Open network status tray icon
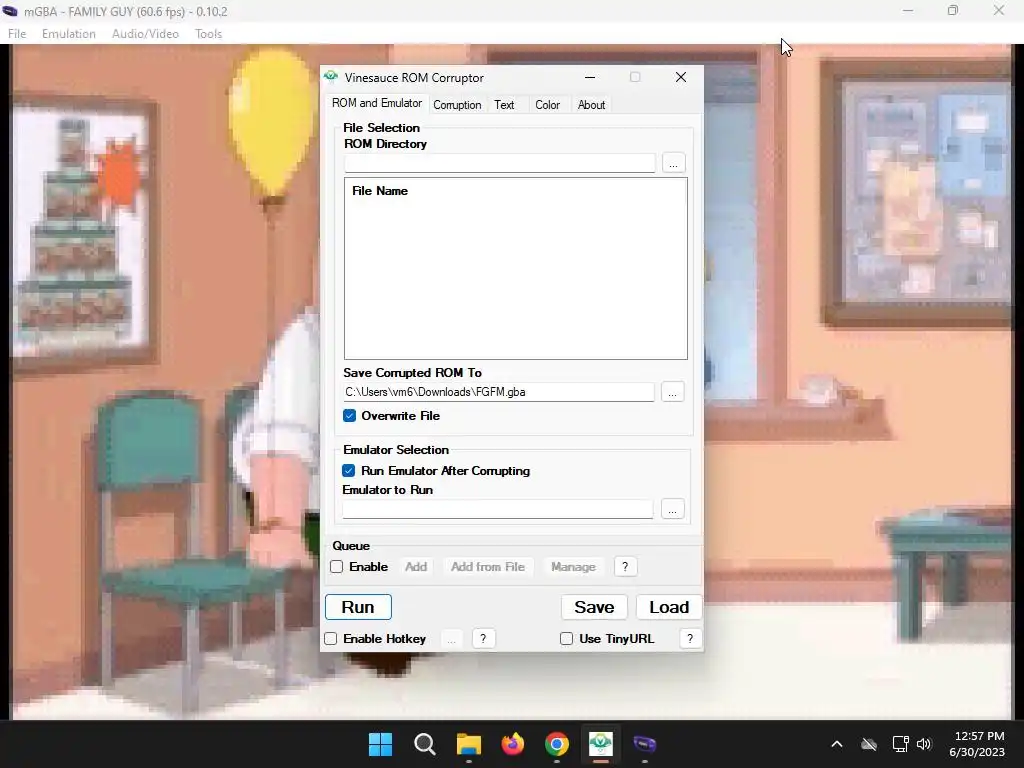 pos(900,744)
